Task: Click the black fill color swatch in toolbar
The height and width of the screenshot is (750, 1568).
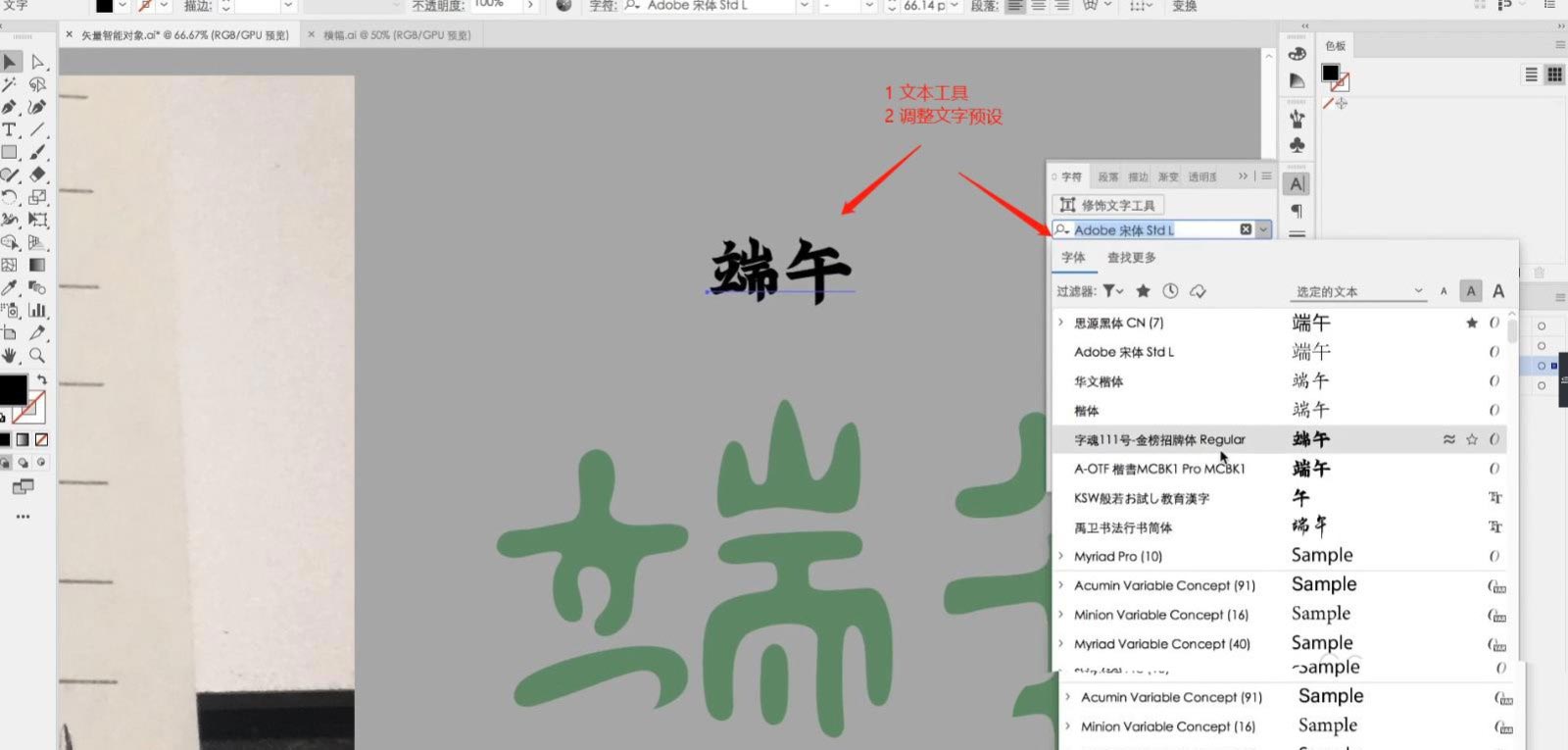Action: click(x=12, y=389)
